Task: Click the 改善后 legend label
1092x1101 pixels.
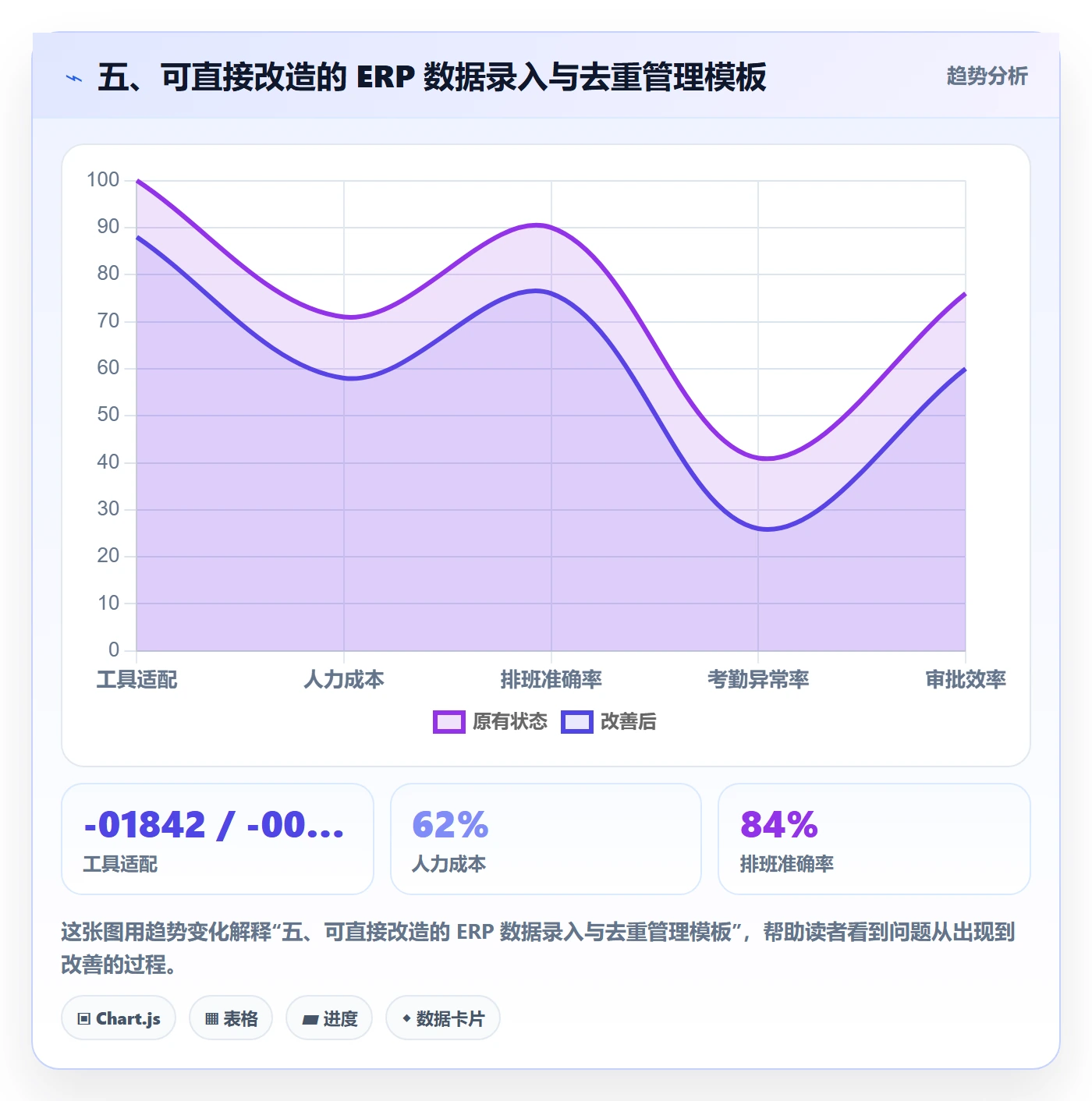Action: (629, 722)
